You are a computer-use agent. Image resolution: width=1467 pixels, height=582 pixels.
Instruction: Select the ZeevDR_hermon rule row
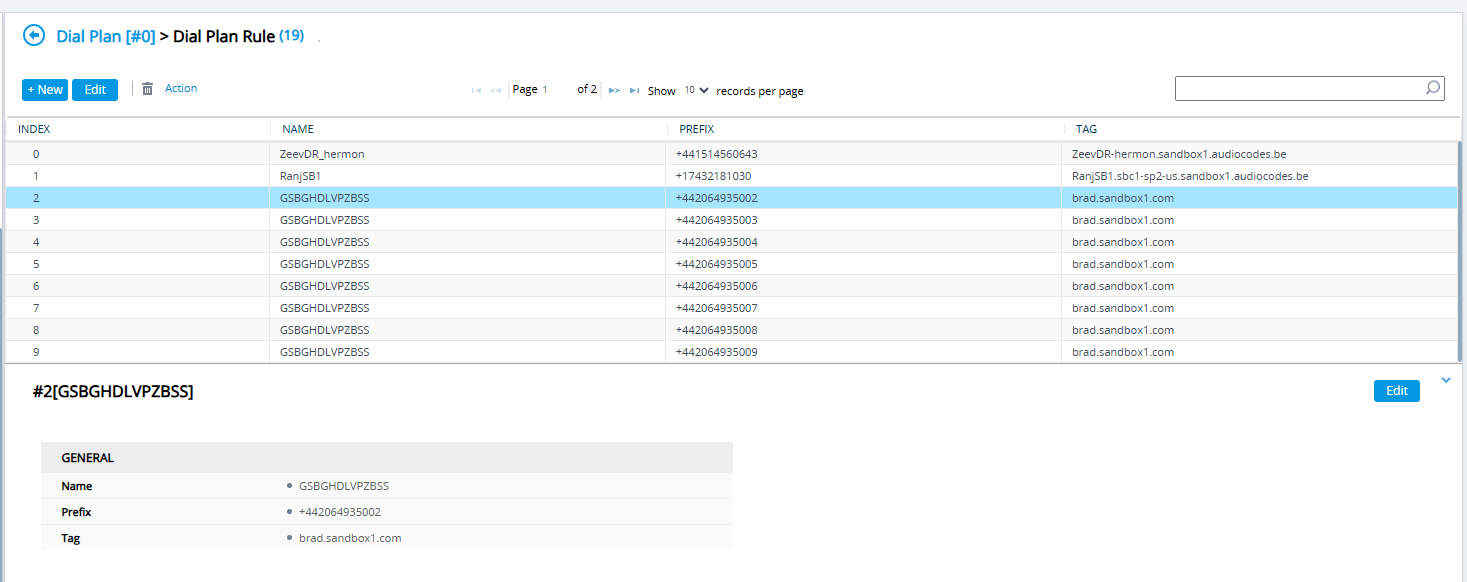(x=400, y=154)
